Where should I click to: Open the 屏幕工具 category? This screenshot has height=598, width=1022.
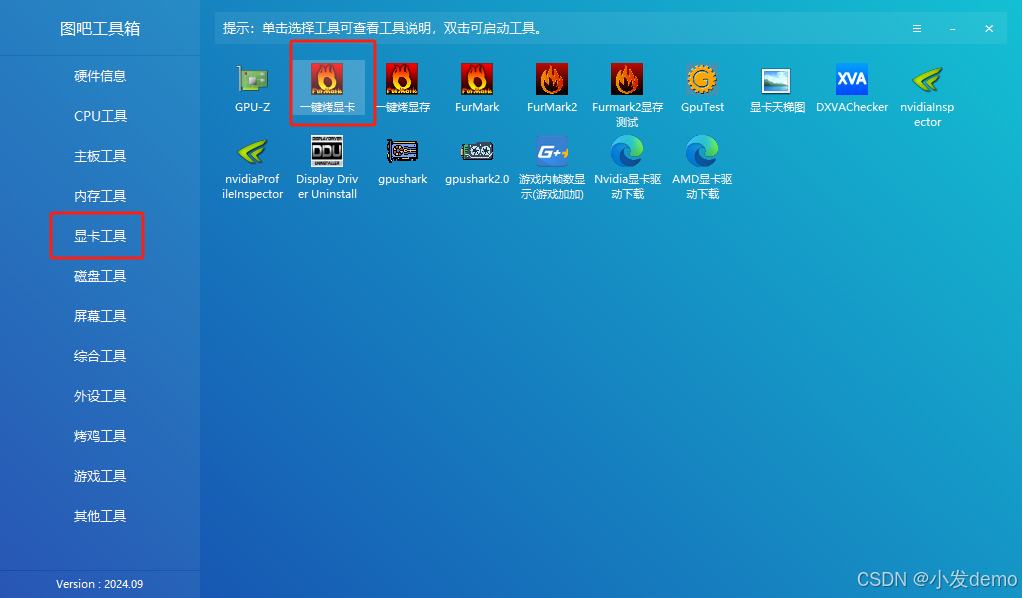coord(100,316)
